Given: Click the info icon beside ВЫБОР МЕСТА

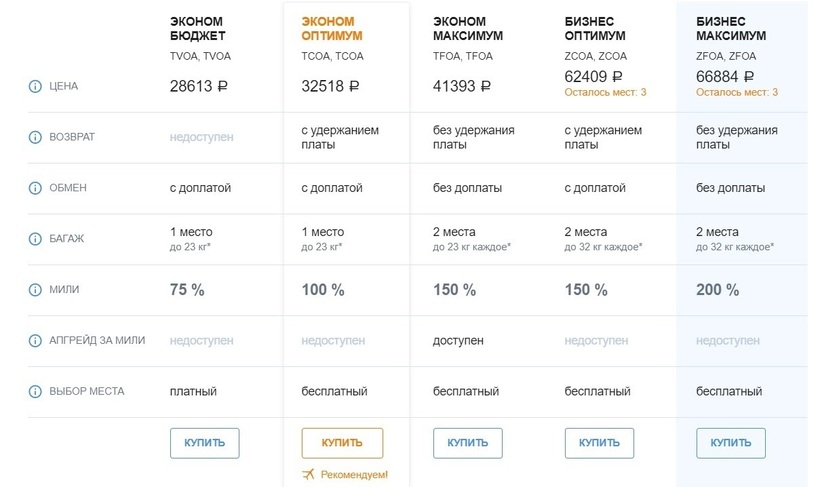Looking at the screenshot, I should 35,392.
